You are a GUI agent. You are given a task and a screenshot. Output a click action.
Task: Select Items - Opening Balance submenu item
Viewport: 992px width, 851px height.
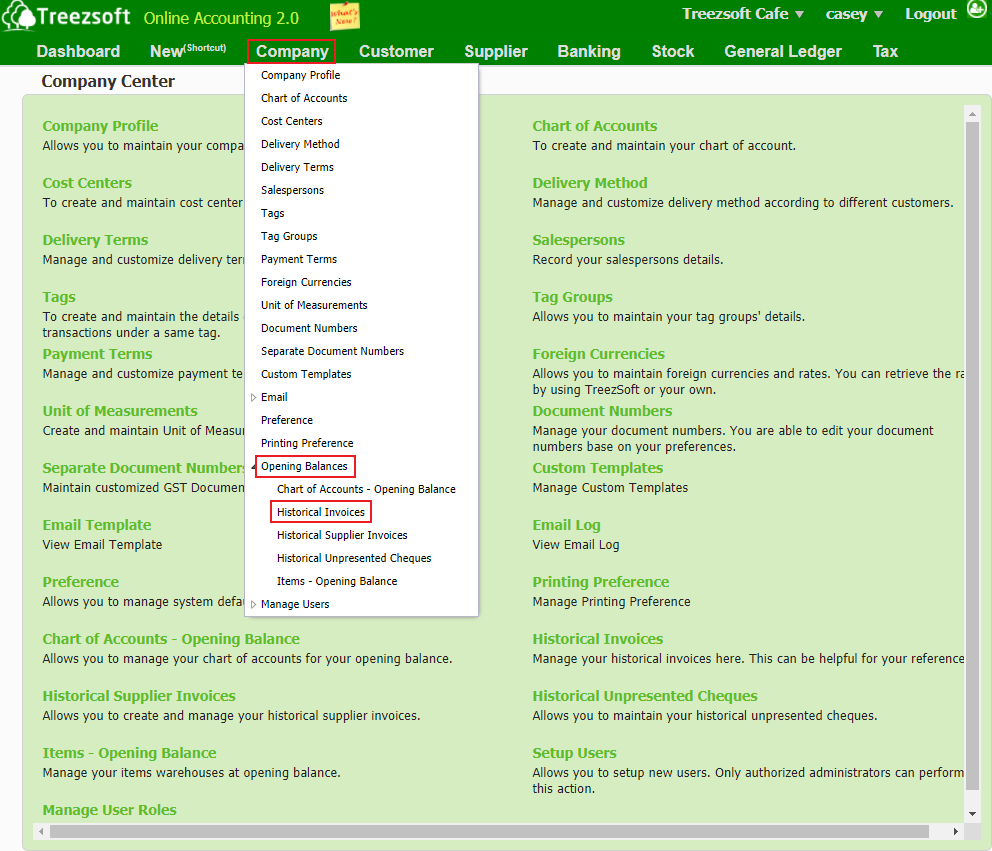(x=337, y=581)
